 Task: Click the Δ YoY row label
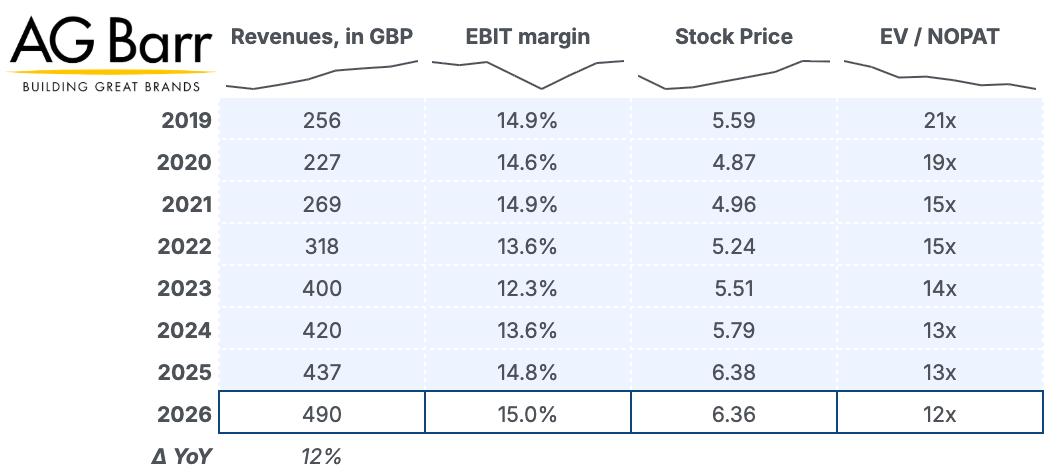(181, 457)
